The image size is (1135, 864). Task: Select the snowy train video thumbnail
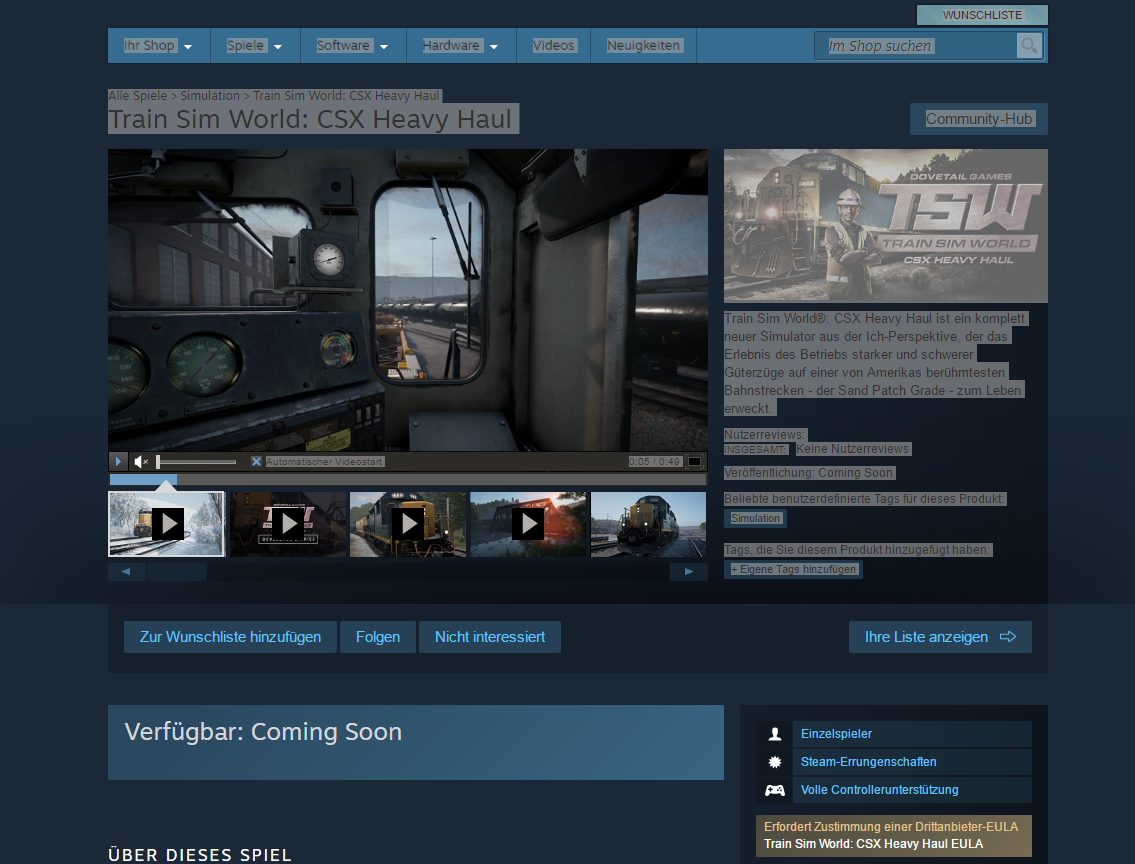(x=166, y=524)
